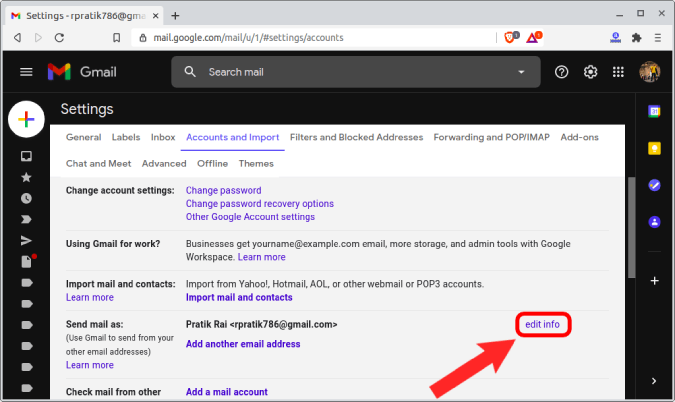The image size is (675, 402).
Task: Open the account profile picture
Action: coord(650,72)
